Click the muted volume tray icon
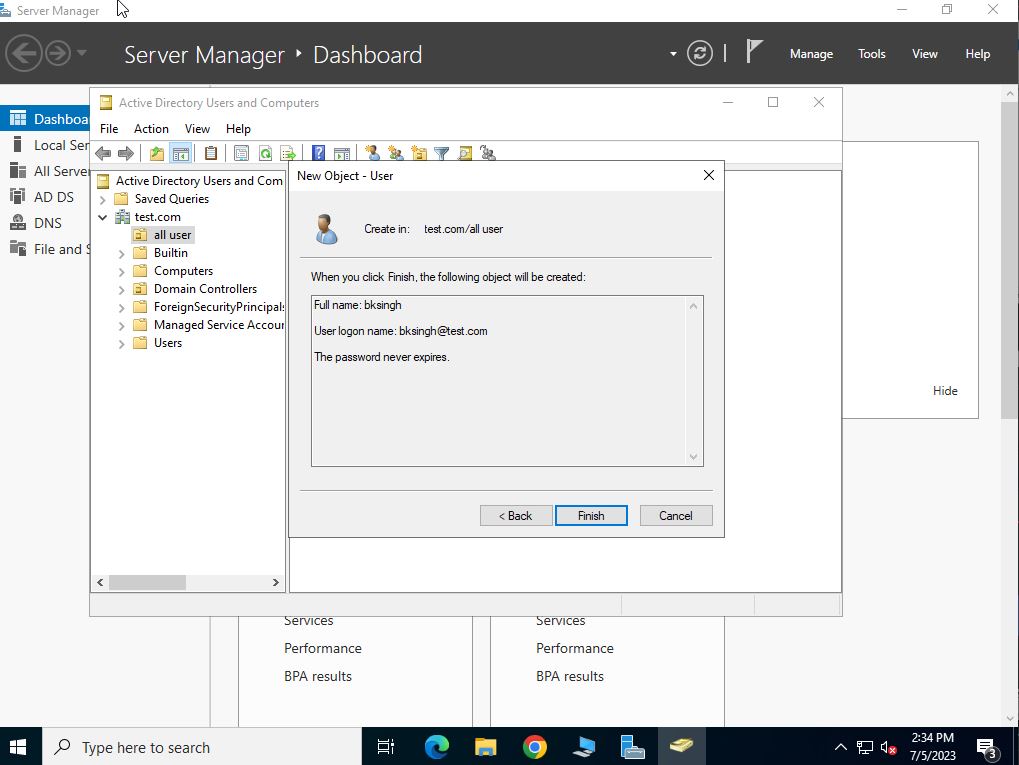 click(x=888, y=747)
